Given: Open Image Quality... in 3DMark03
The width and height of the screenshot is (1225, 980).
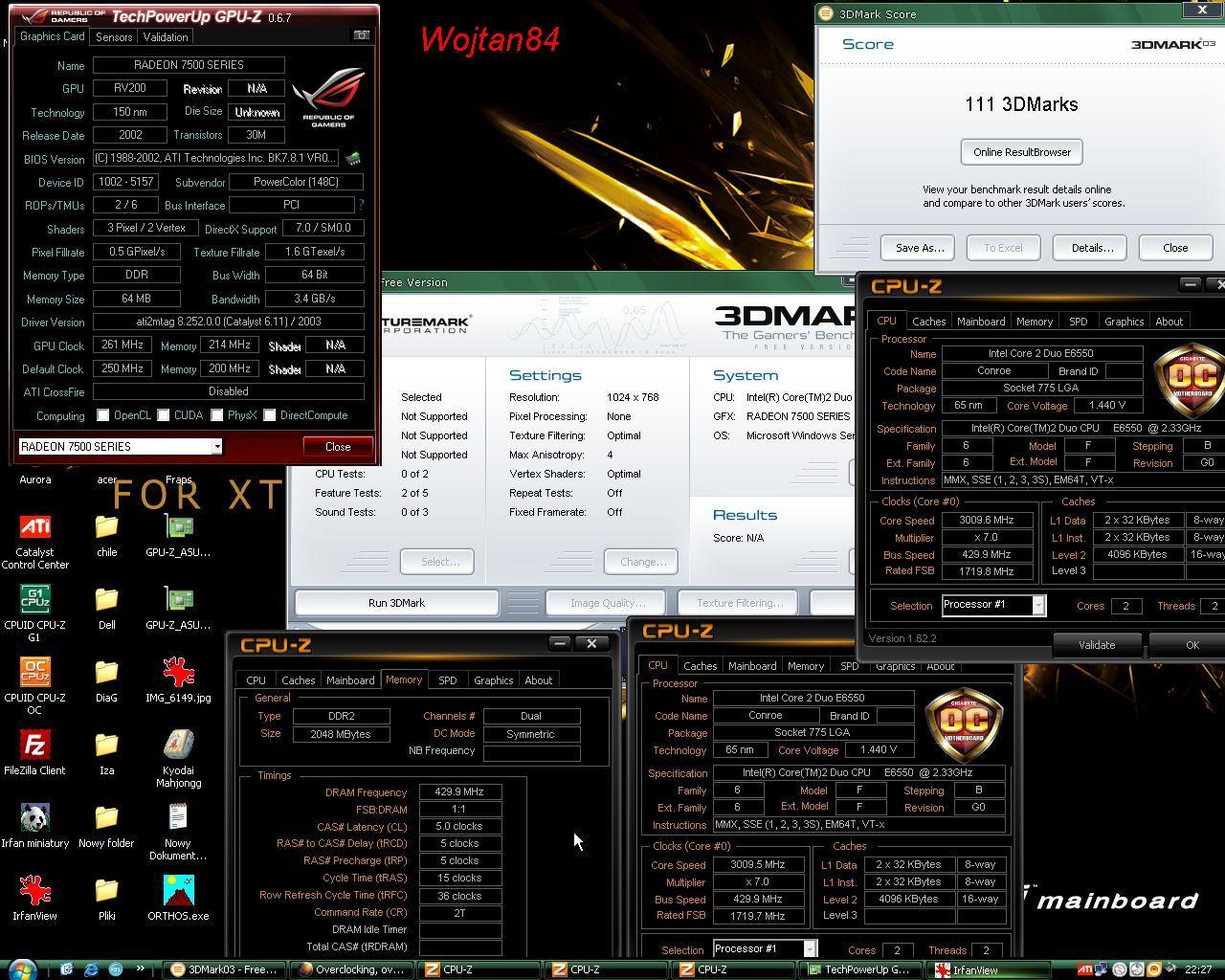Looking at the screenshot, I should pos(607,603).
